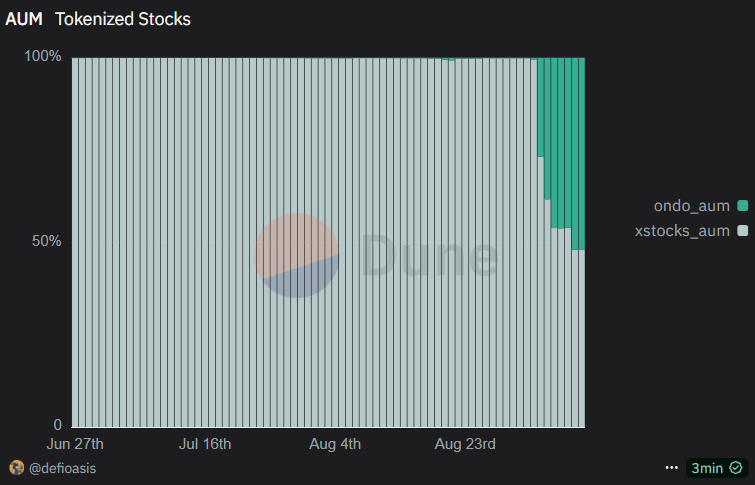Click the Tokenized Stocks subtitle
Screen dimensions: 755x485
pyautogui.click(x=123, y=19)
